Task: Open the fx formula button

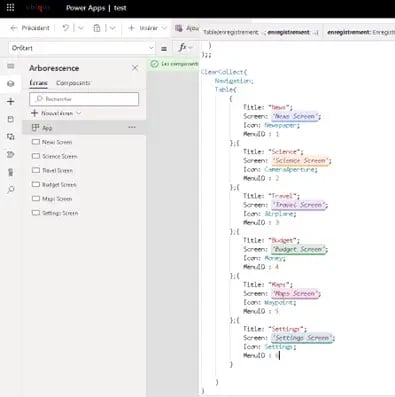Action: [x=185, y=48]
